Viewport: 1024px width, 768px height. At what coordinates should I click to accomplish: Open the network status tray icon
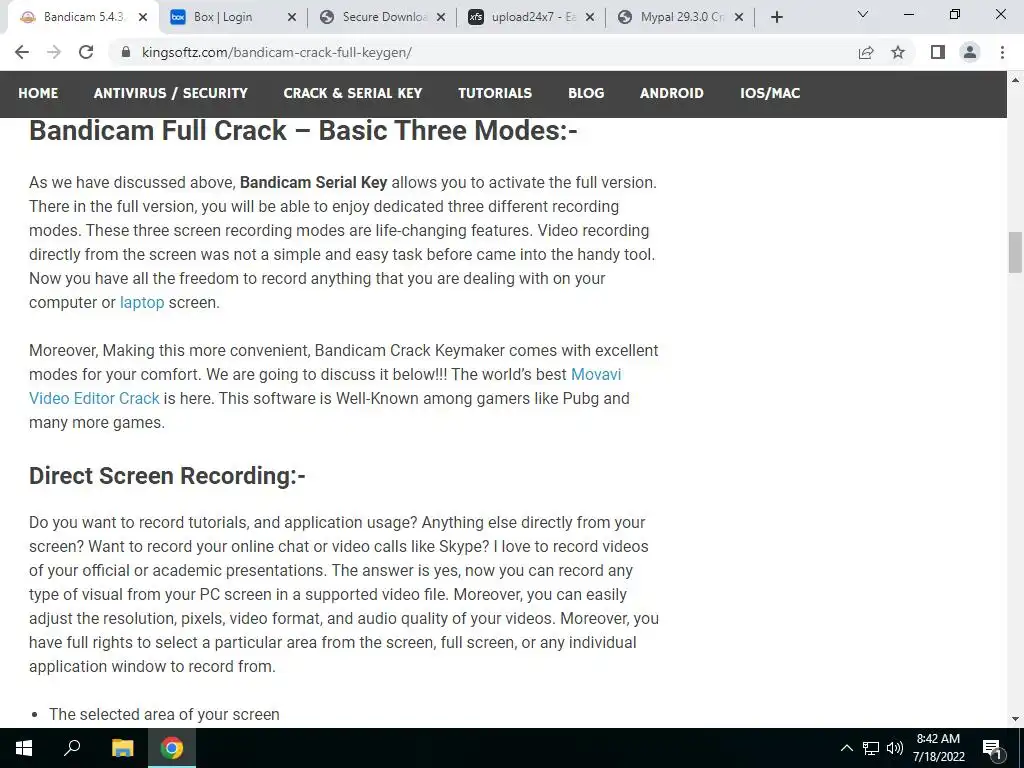871,748
